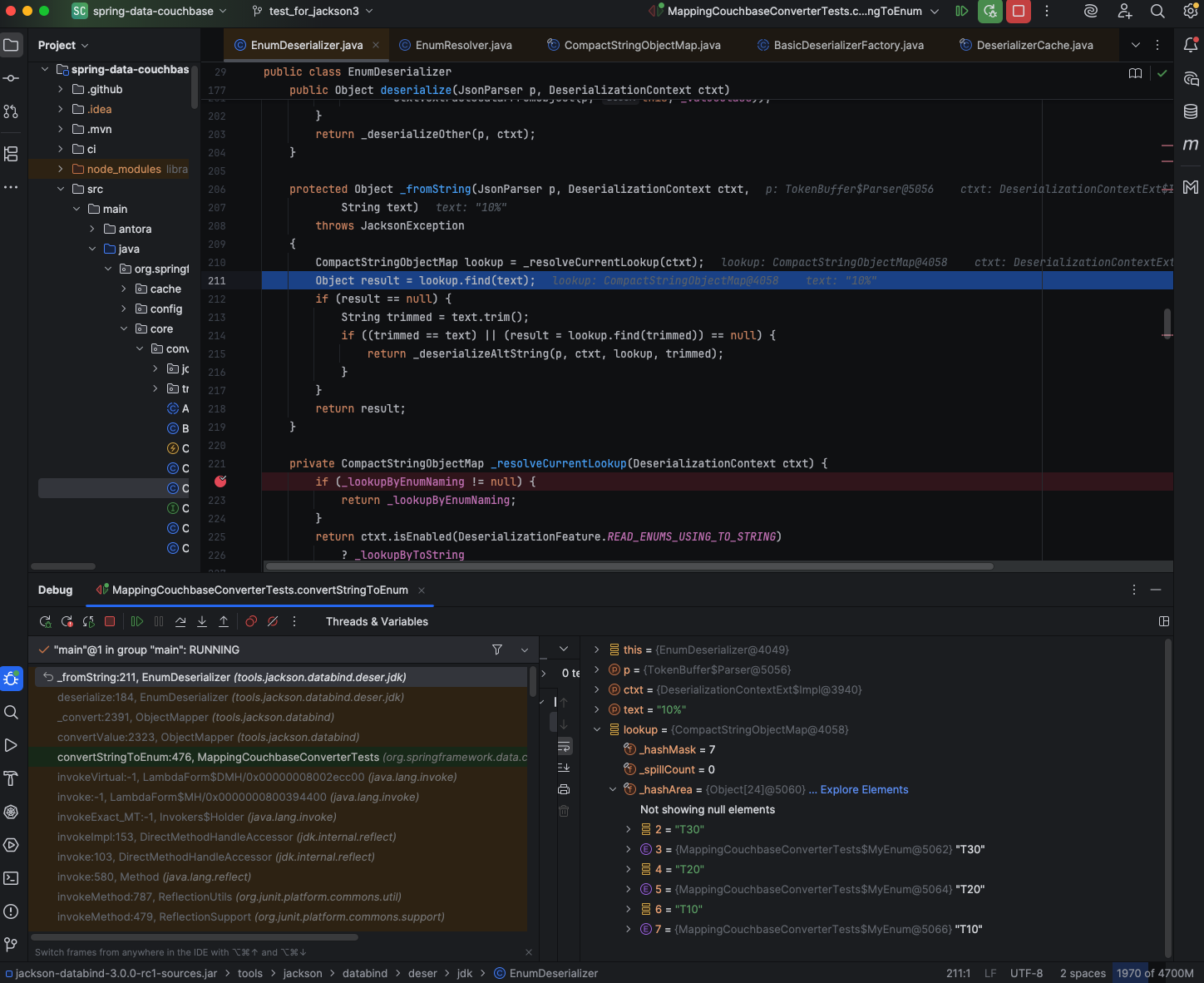Expand the .github folder
Screen dimensions: 1204x983
coord(61,89)
